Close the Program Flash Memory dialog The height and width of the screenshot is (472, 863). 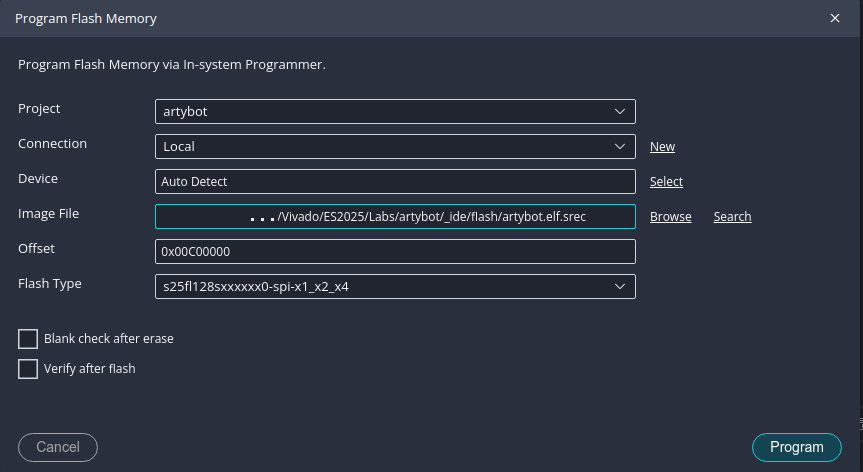click(x=834, y=18)
